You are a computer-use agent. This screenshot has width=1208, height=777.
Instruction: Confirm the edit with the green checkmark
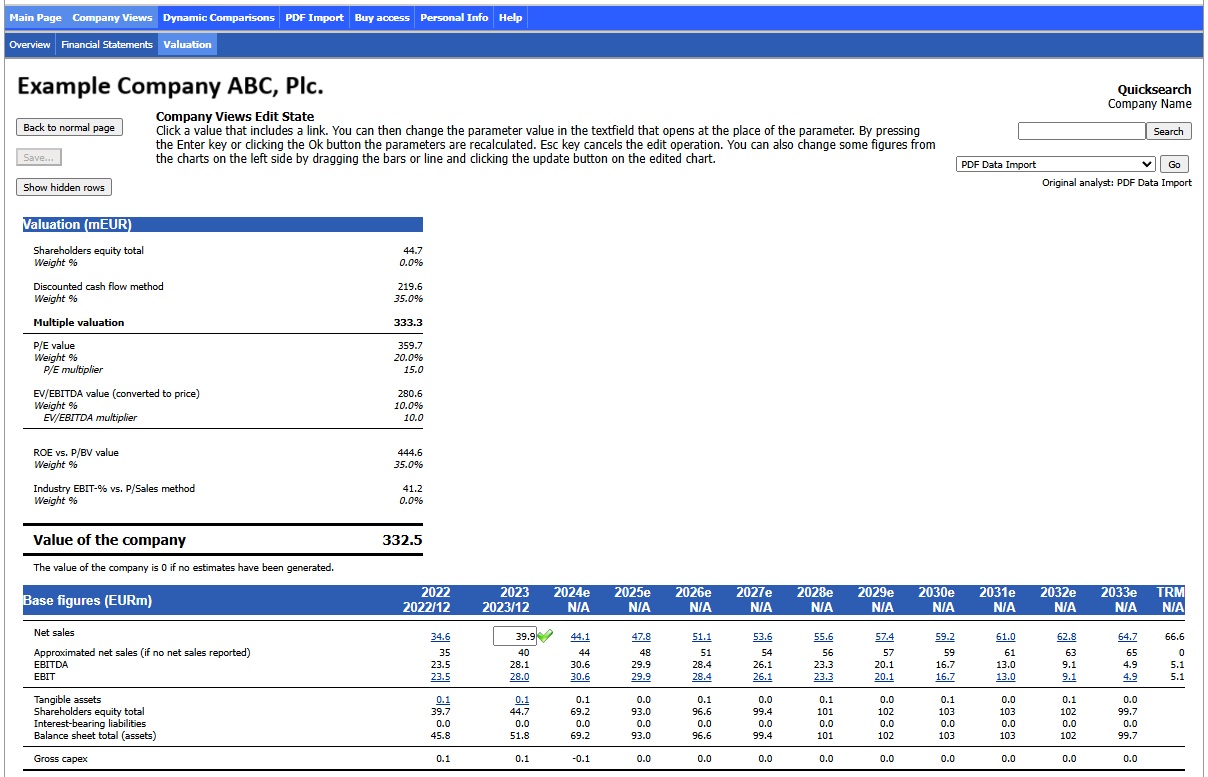pos(545,636)
